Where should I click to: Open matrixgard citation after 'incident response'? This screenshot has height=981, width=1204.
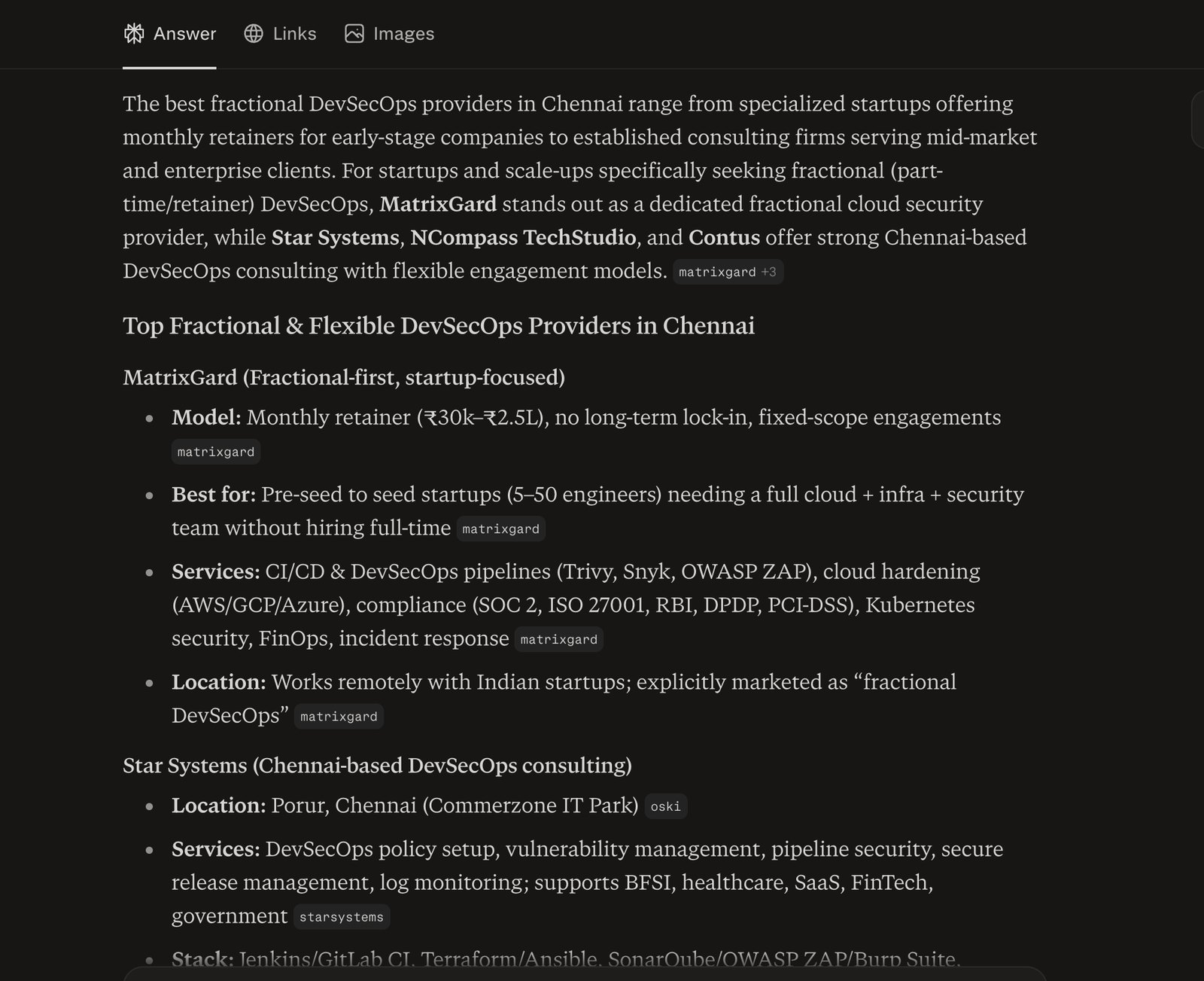point(559,639)
